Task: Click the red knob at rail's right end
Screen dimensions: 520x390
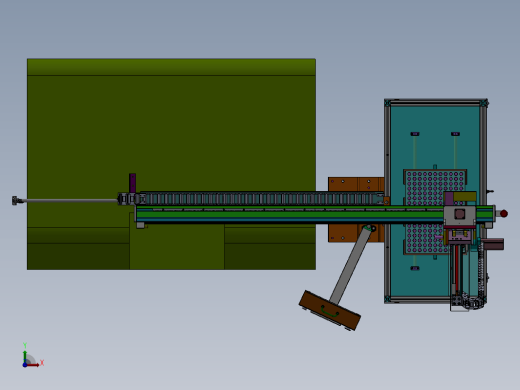Action: coord(504,214)
